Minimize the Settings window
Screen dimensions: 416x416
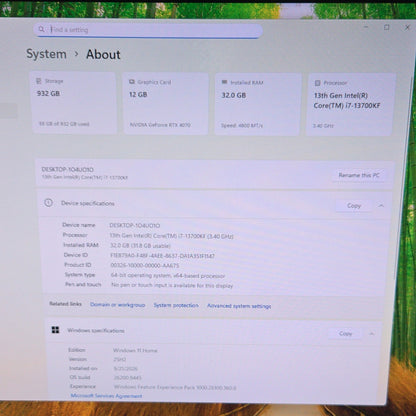[x=366, y=27]
